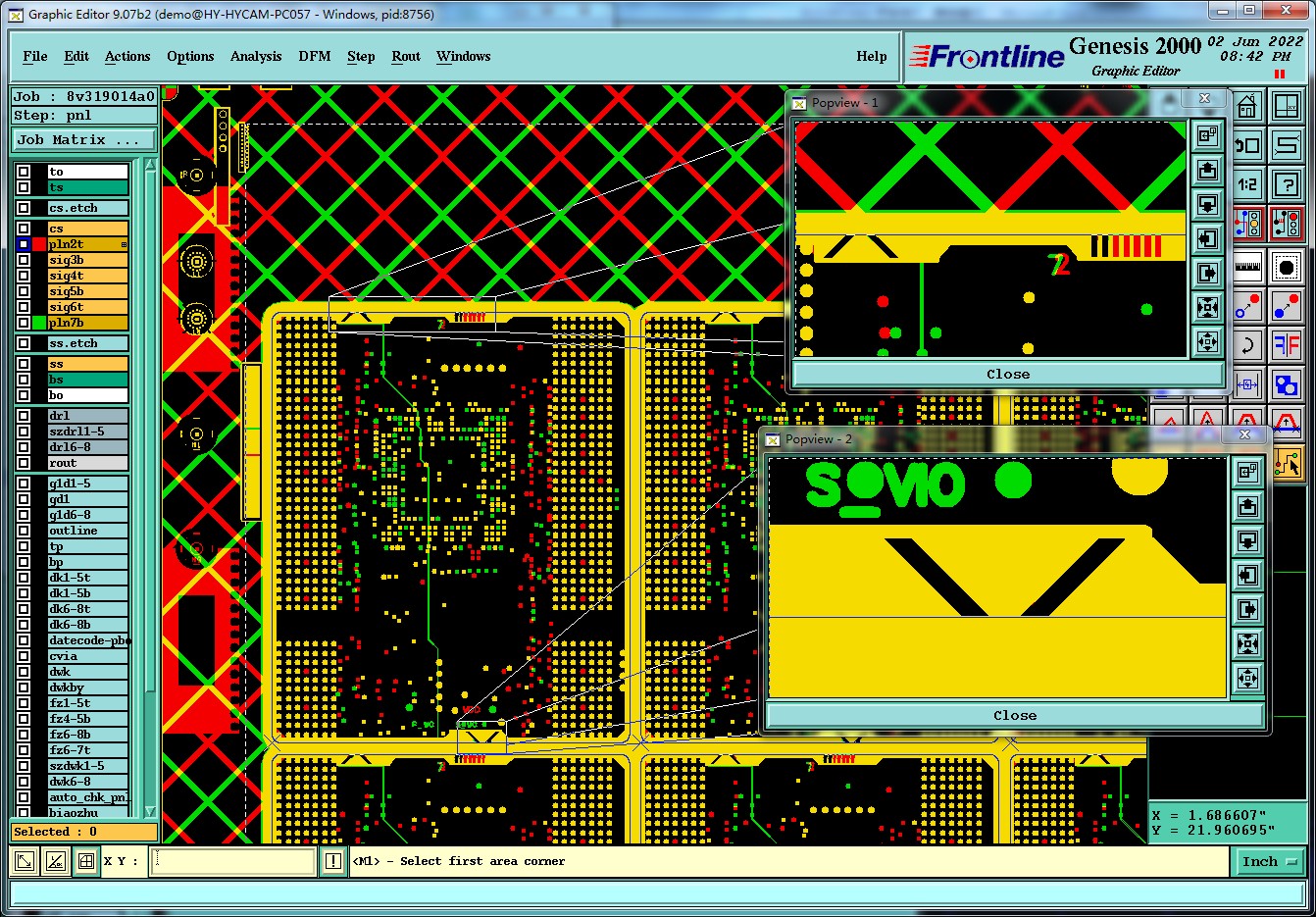Click pan down icon in Popview 1
The image size is (1316, 917).
click(x=1208, y=205)
